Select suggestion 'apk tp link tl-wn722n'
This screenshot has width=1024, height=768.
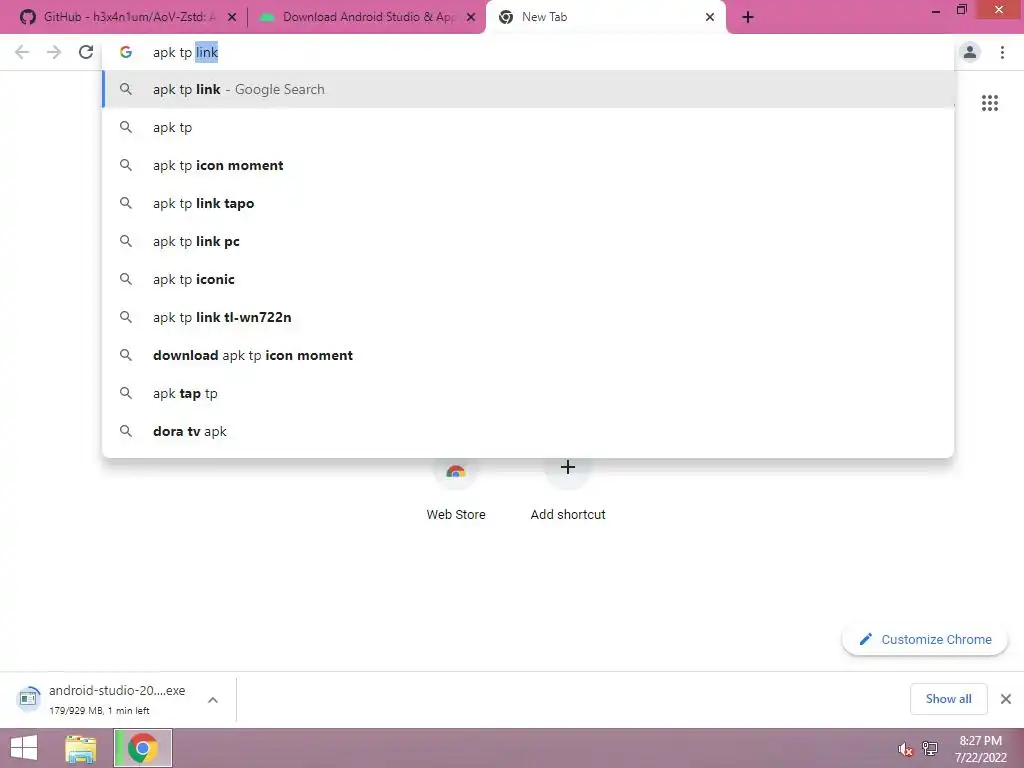(x=528, y=317)
